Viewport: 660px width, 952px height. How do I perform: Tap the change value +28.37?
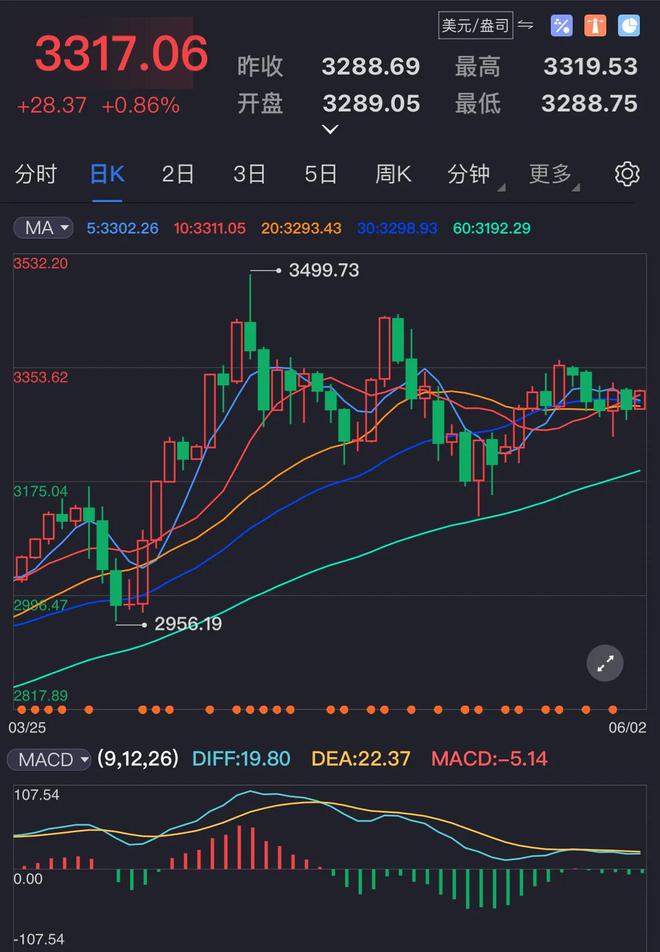point(52,106)
